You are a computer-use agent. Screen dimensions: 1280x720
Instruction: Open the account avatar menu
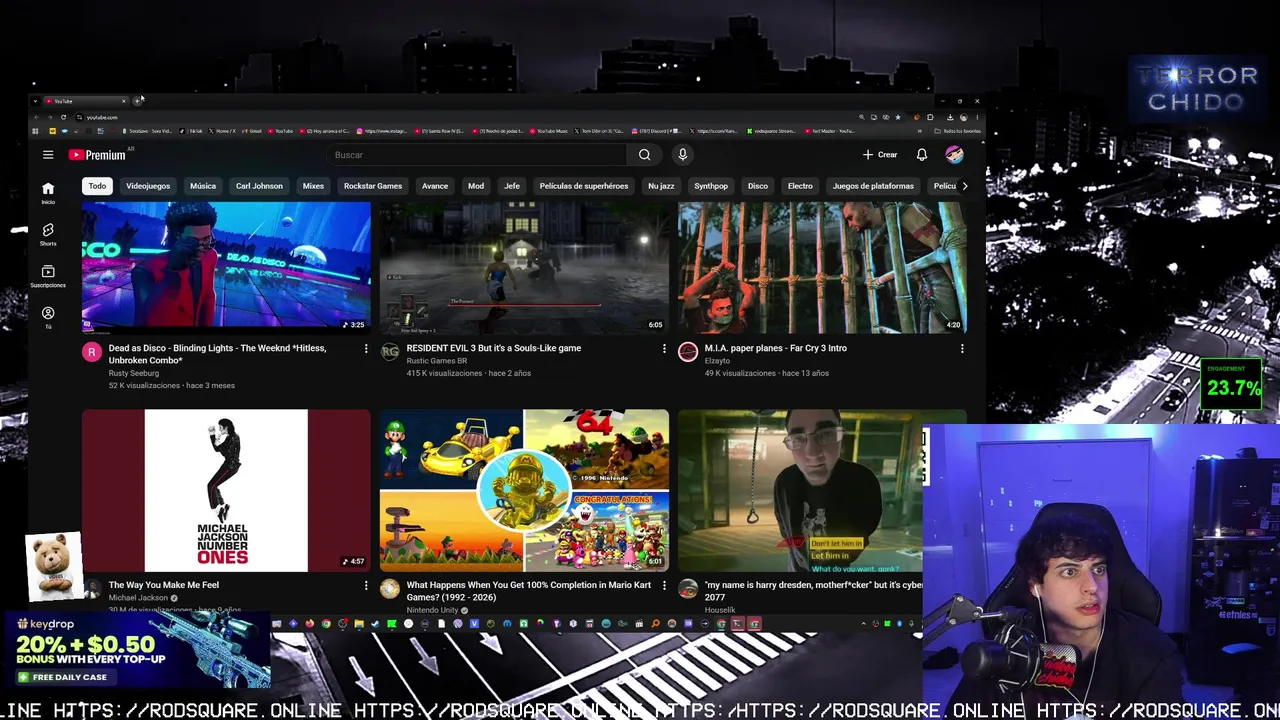point(955,155)
